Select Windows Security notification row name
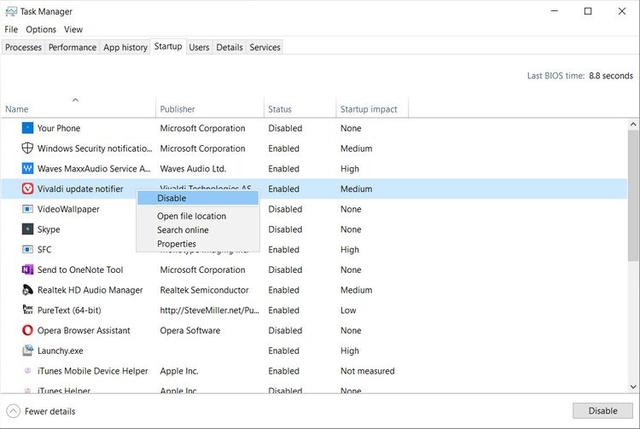640x429 pixels. pos(95,149)
